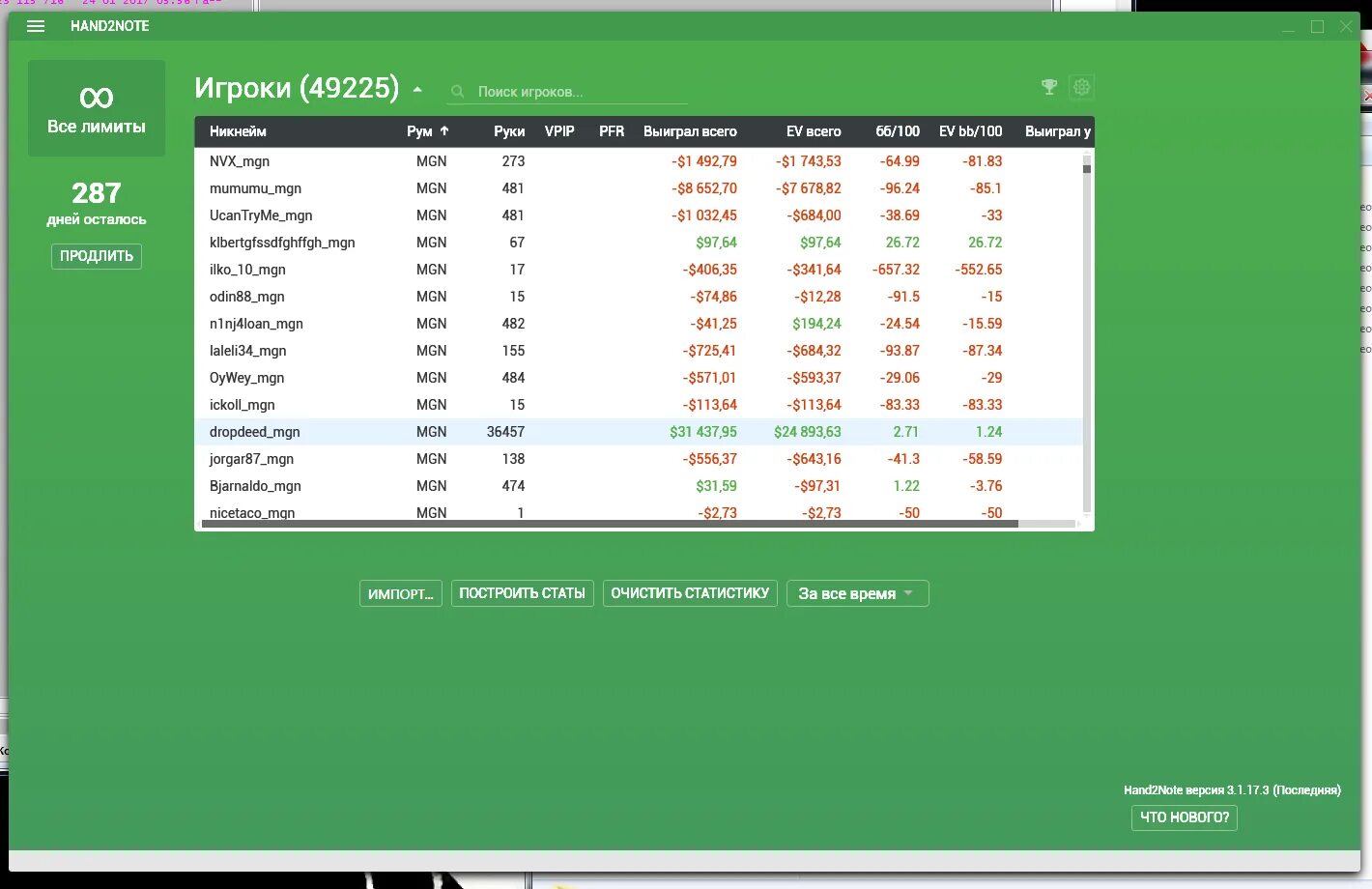Click ПОСТРОИТЬ СТАТЫ button
The height and width of the screenshot is (889, 1372).
(x=522, y=593)
